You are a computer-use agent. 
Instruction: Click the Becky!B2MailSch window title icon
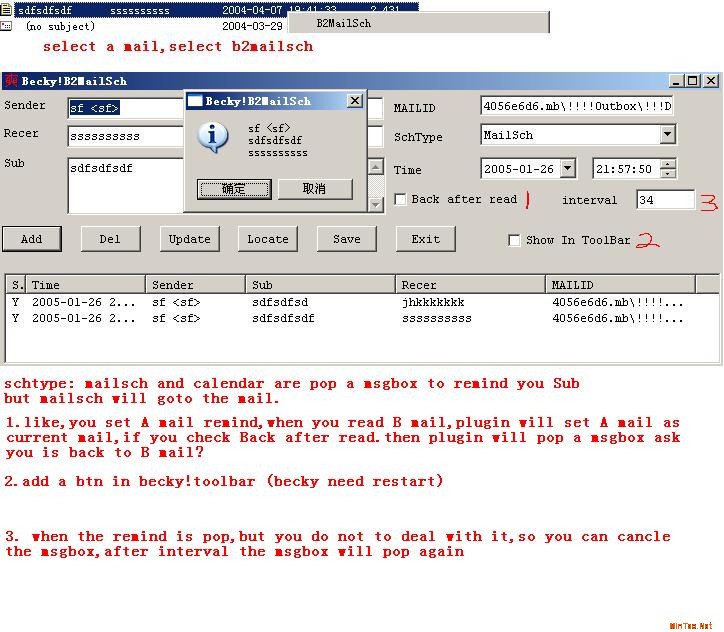[11, 81]
